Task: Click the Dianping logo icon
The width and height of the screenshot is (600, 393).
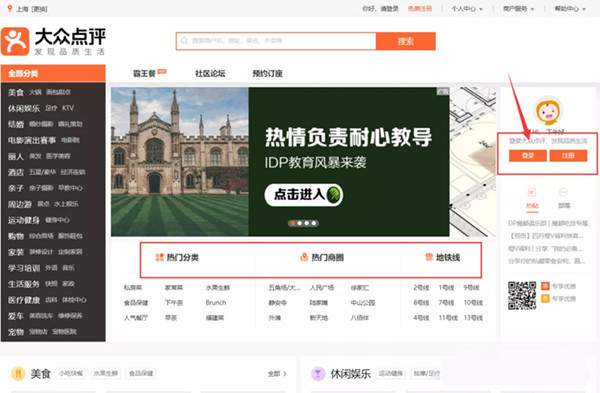Action: pos(15,41)
